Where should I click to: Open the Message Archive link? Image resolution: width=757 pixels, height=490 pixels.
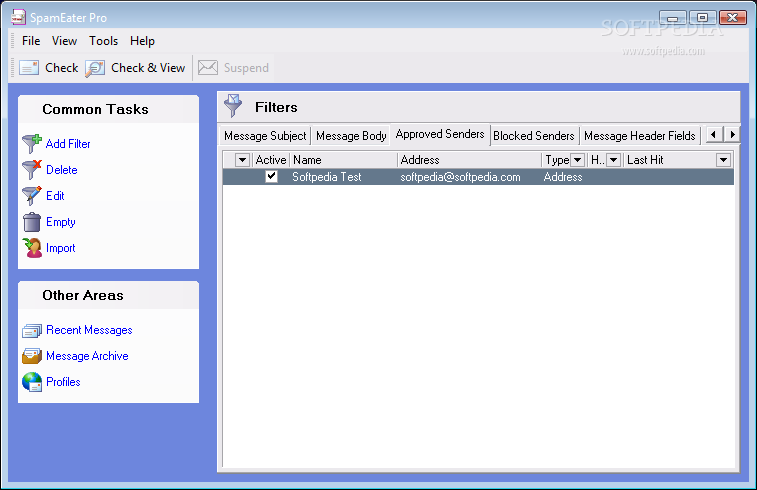pos(87,356)
